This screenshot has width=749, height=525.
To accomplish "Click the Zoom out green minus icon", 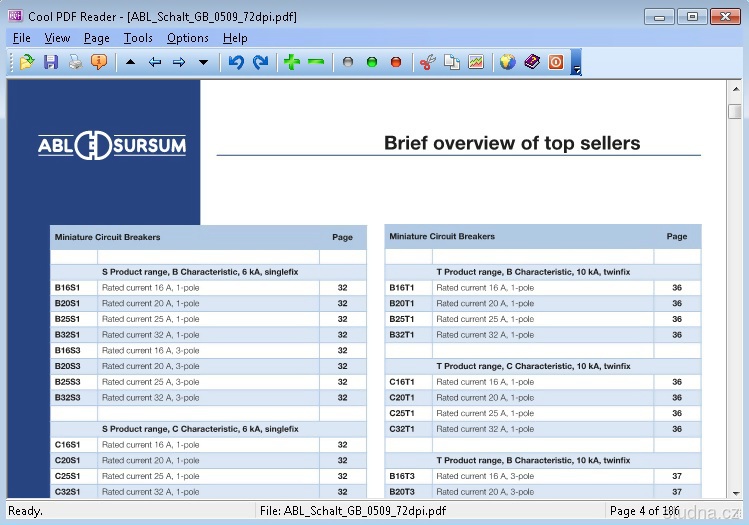I will point(316,62).
